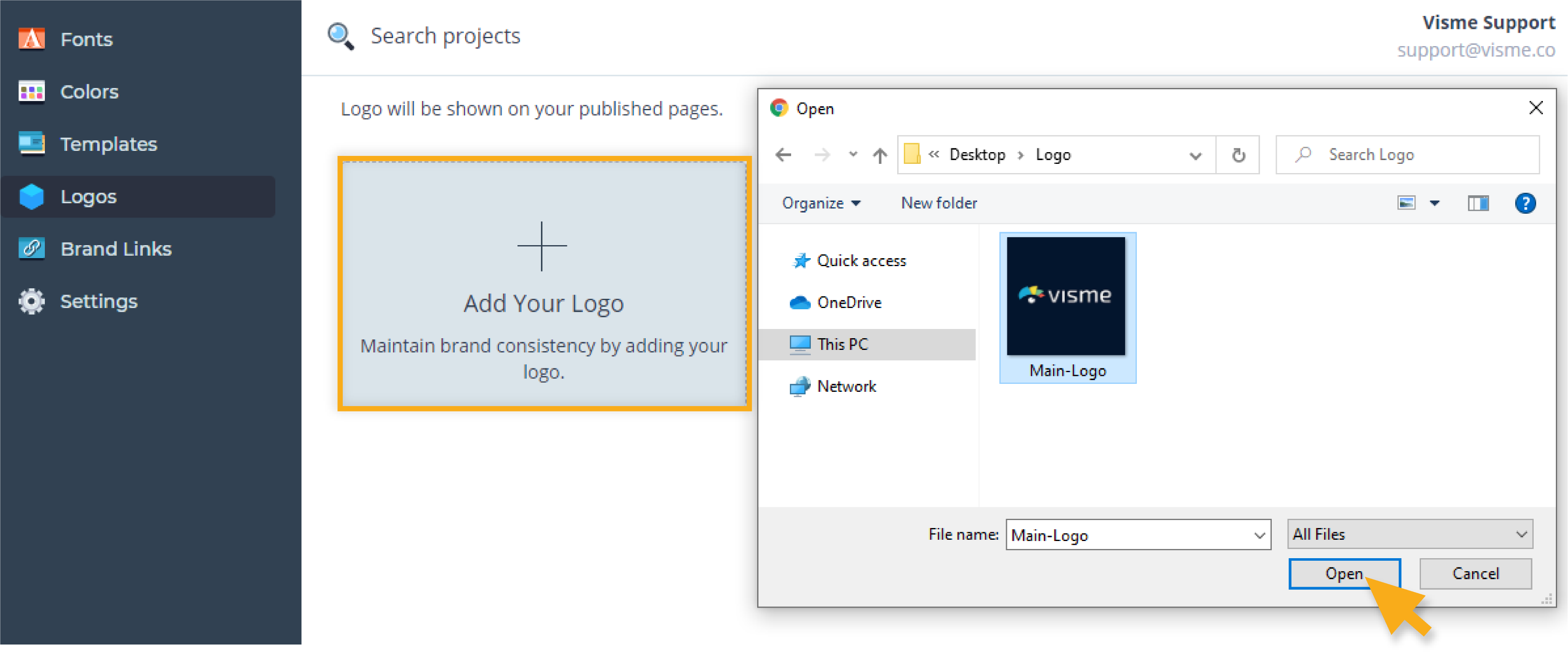Refresh the Logo folder listing
The image size is (1568, 655).
pyautogui.click(x=1238, y=155)
